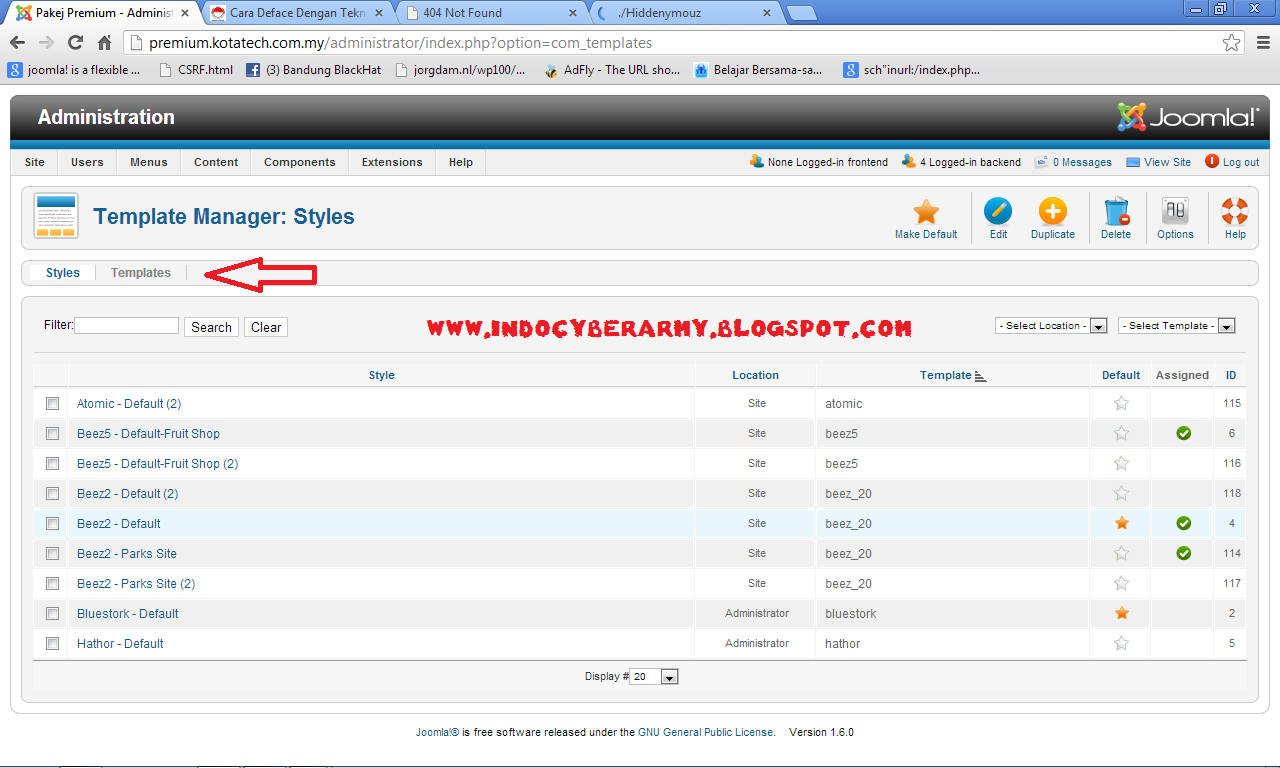Screen dimensions: 1280x768
Task: Click the orange default star for Beez2 - Default
Action: [x=1121, y=523]
